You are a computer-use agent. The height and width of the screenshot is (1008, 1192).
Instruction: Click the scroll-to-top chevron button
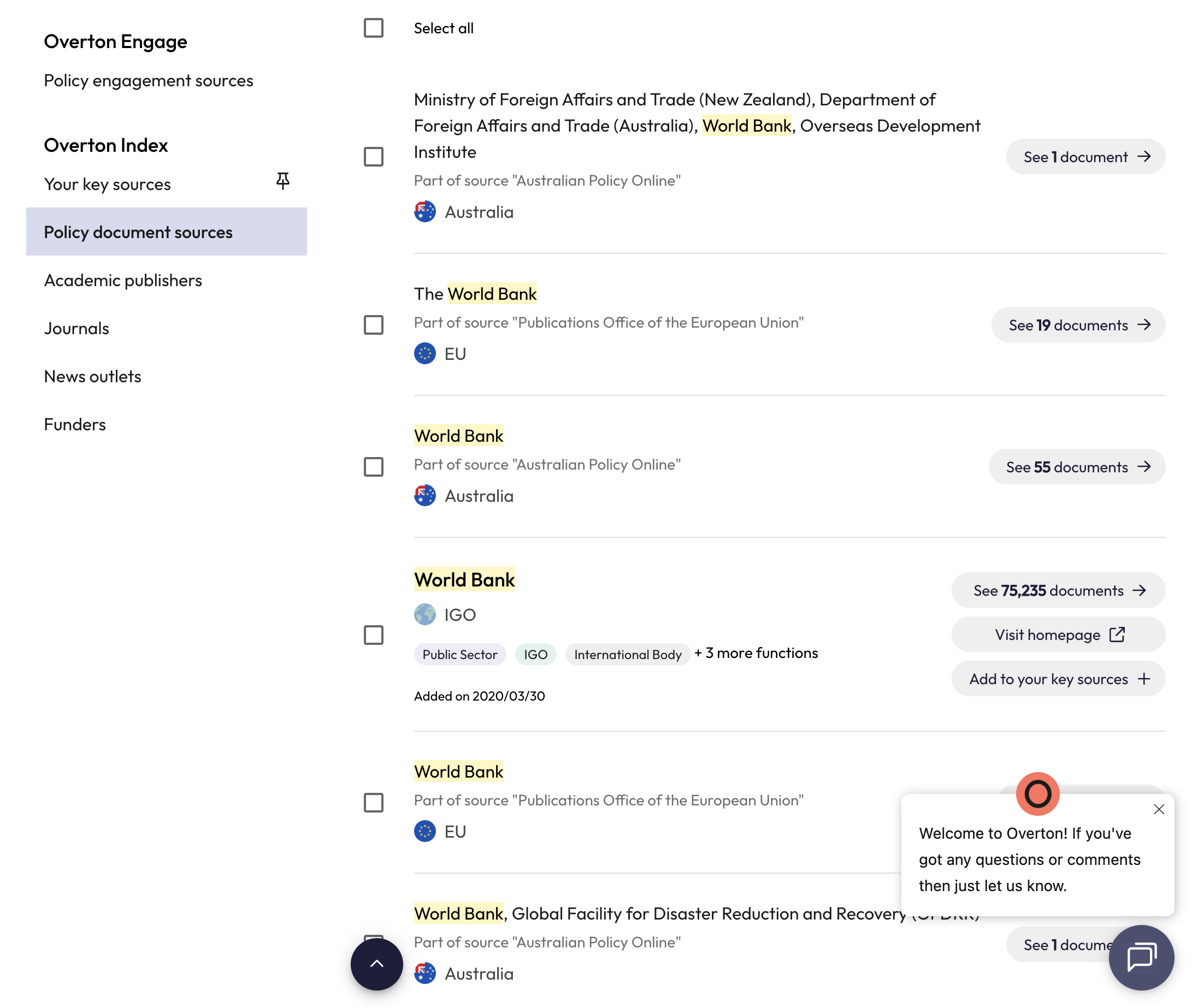376,963
